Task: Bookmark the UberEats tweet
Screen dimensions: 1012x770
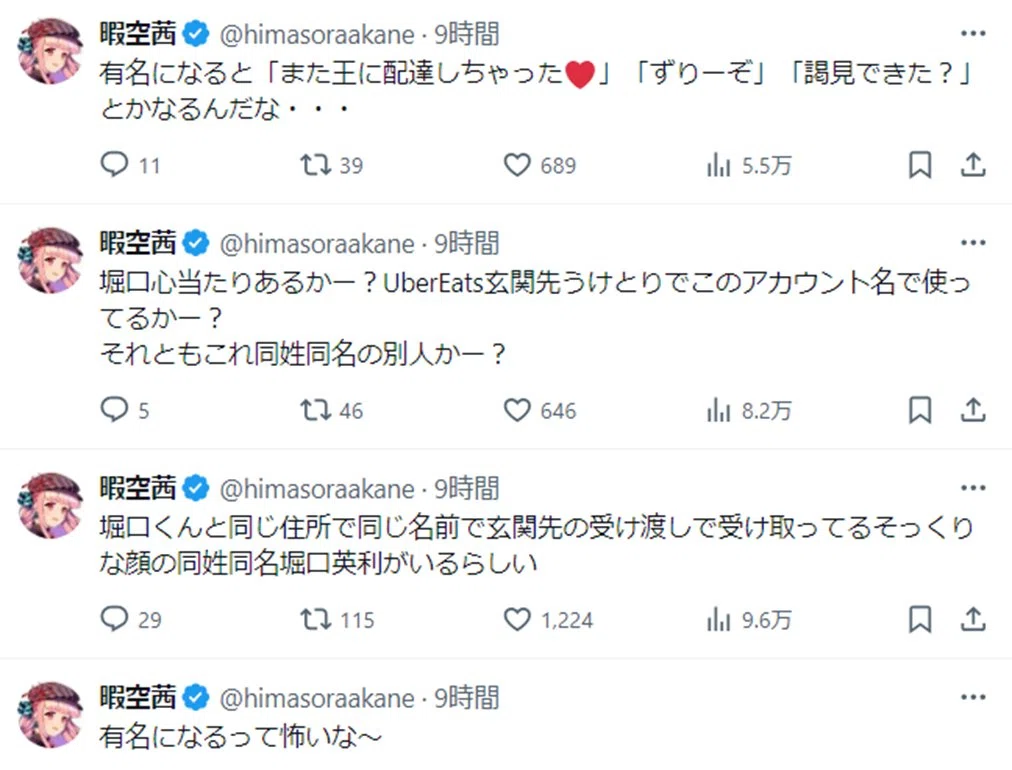Action: 920,410
